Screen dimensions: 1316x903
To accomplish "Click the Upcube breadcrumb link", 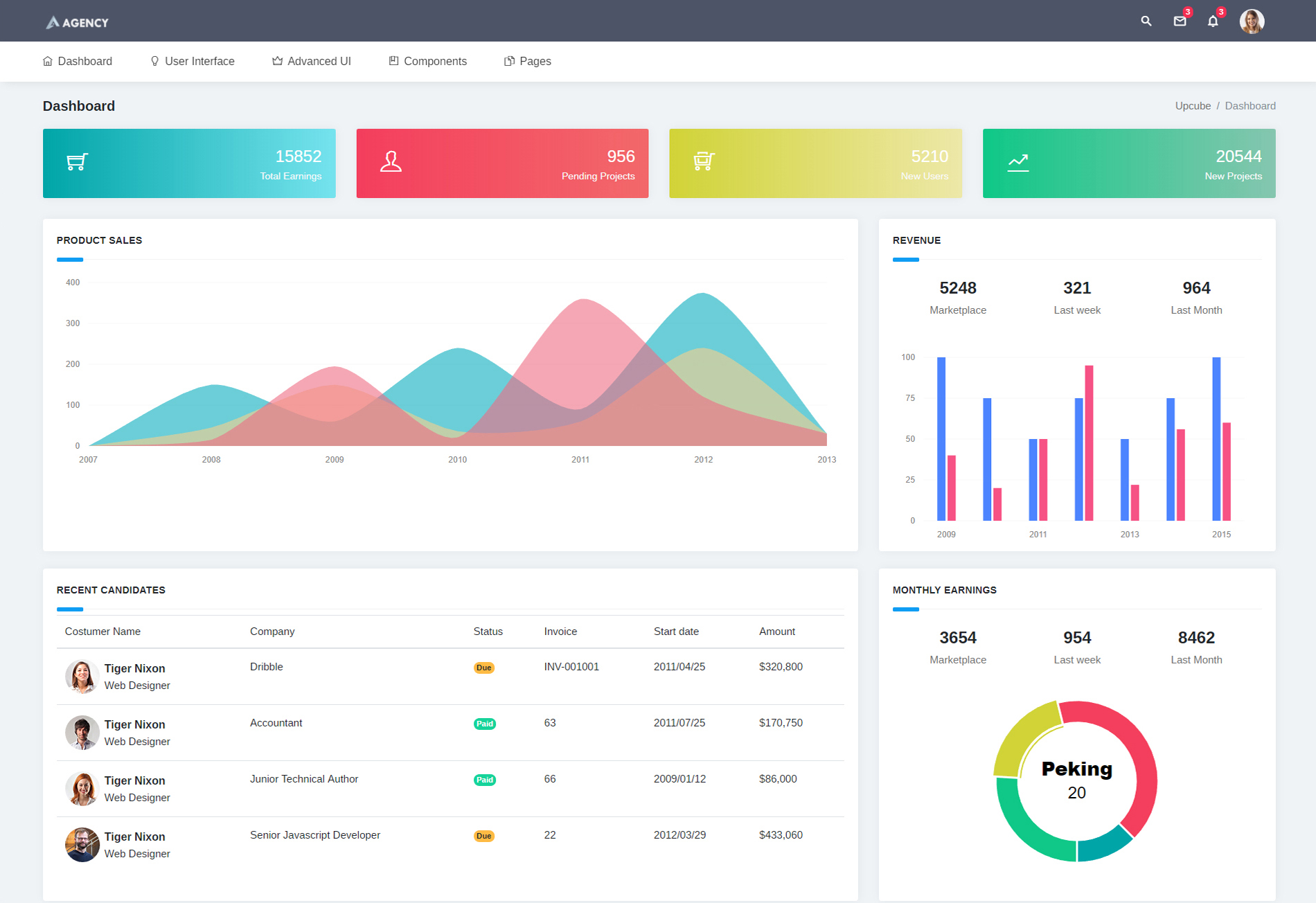I will pyautogui.click(x=1193, y=106).
